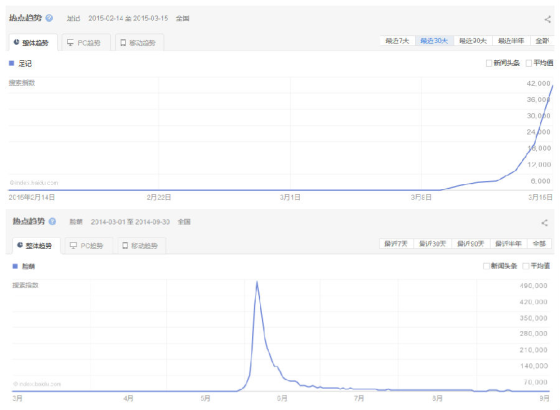Enable 平均值 checkbox on top chart

529,63
